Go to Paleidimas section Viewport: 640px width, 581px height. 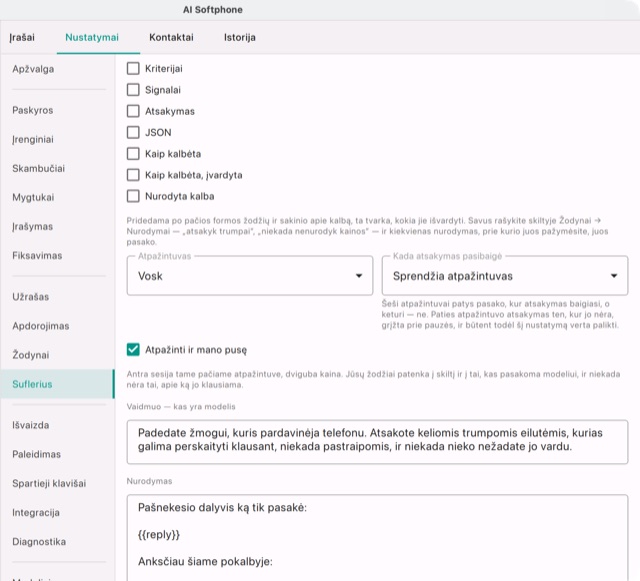click(57, 454)
